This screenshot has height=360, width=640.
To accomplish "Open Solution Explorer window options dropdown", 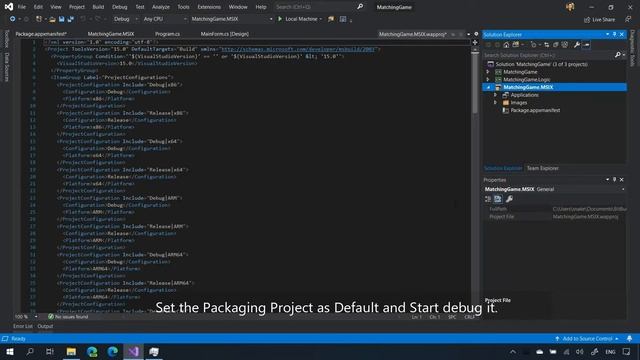I will 607,34.
